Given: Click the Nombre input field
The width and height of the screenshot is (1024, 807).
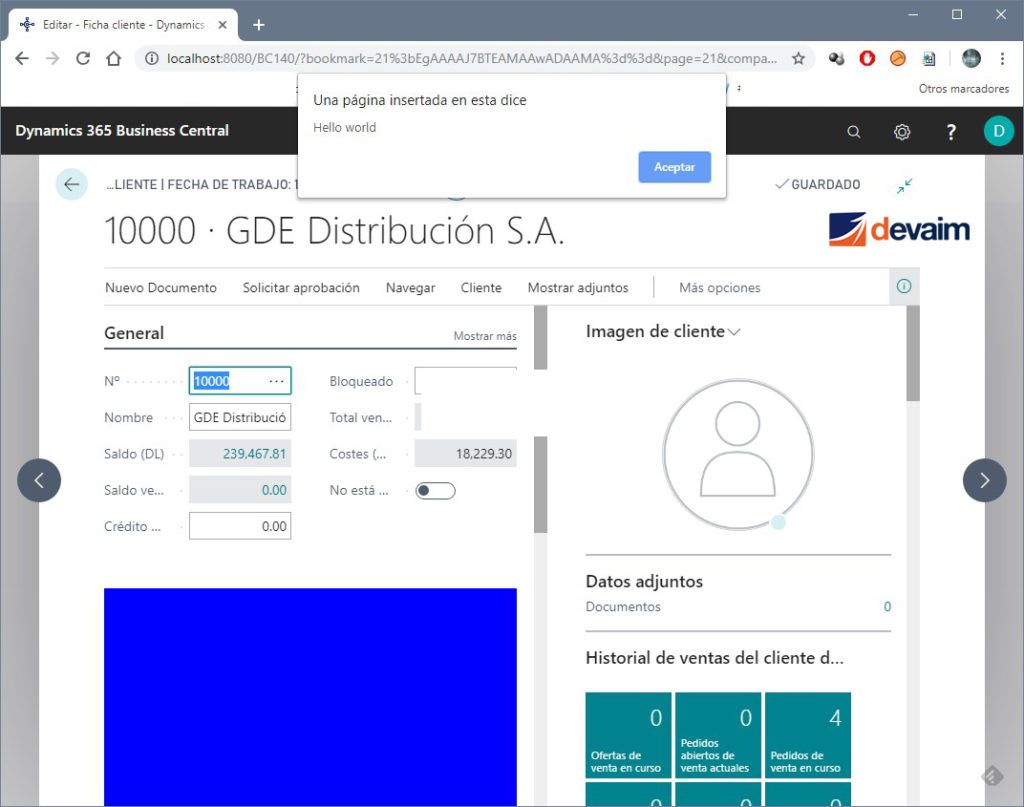Looking at the screenshot, I should tap(240, 418).
